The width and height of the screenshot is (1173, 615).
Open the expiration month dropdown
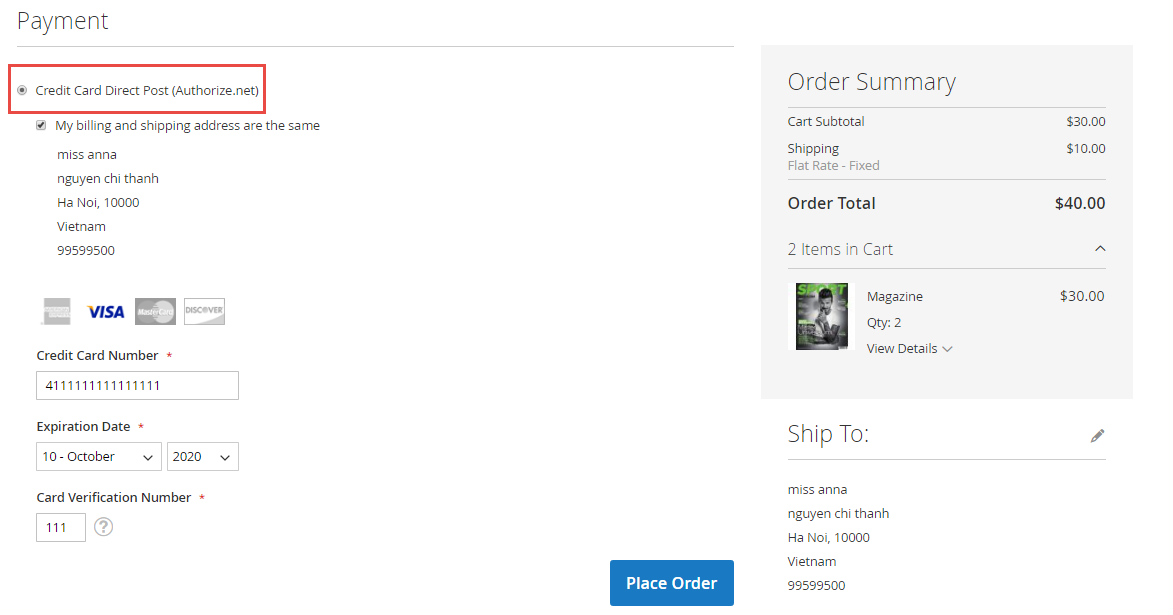(x=99, y=456)
